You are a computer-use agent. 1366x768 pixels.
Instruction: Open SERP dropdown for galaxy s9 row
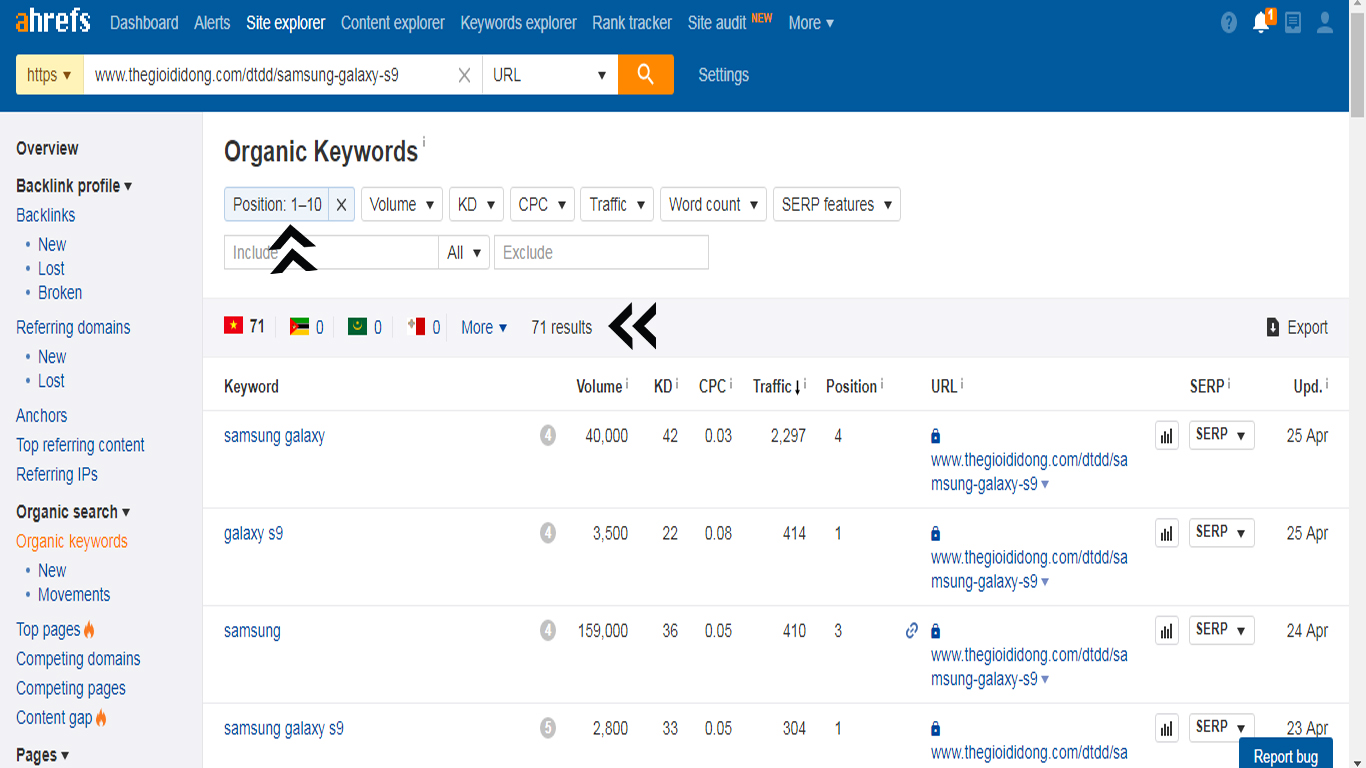[1221, 532]
